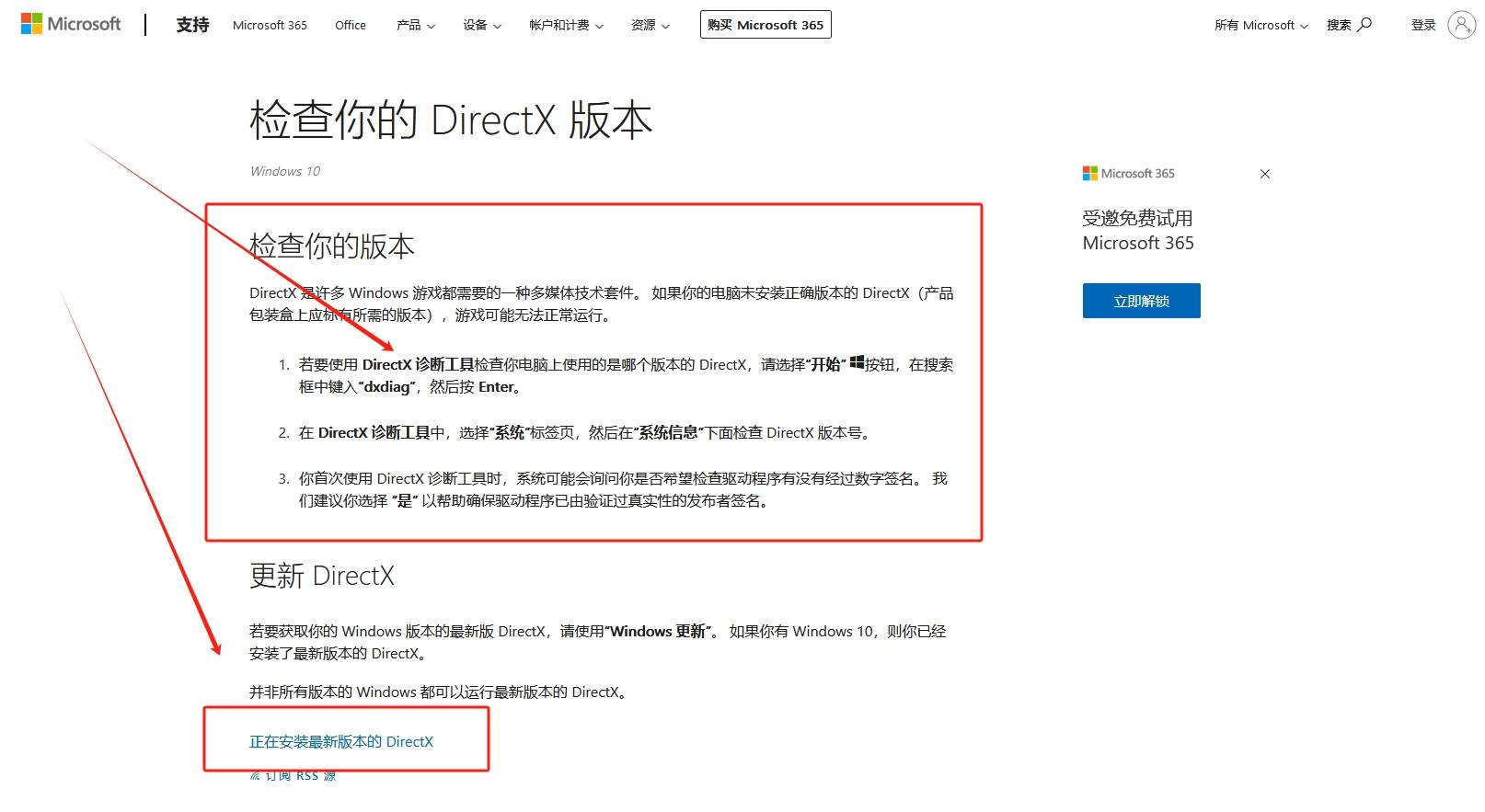Go to the 支持 home link
Image resolution: width=1485 pixels, height=812 pixels.
pyautogui.click(x=192, y=25)
